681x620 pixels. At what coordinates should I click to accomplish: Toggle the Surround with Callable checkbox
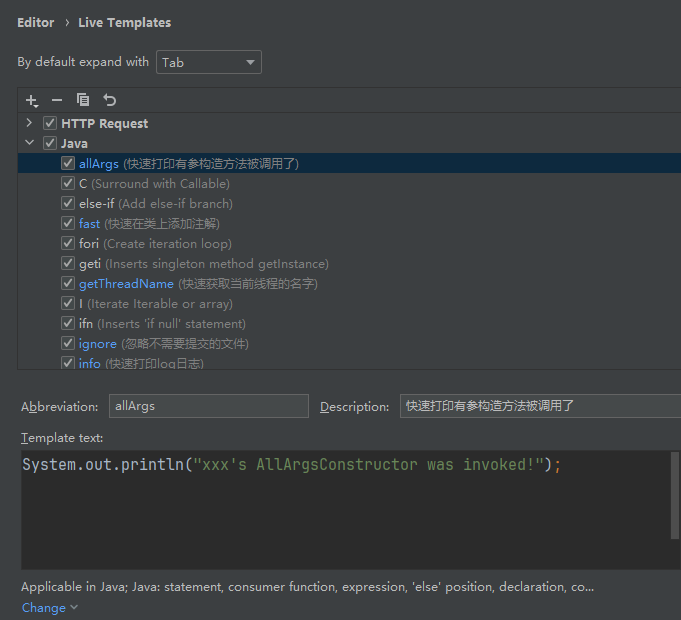[68, 183]
